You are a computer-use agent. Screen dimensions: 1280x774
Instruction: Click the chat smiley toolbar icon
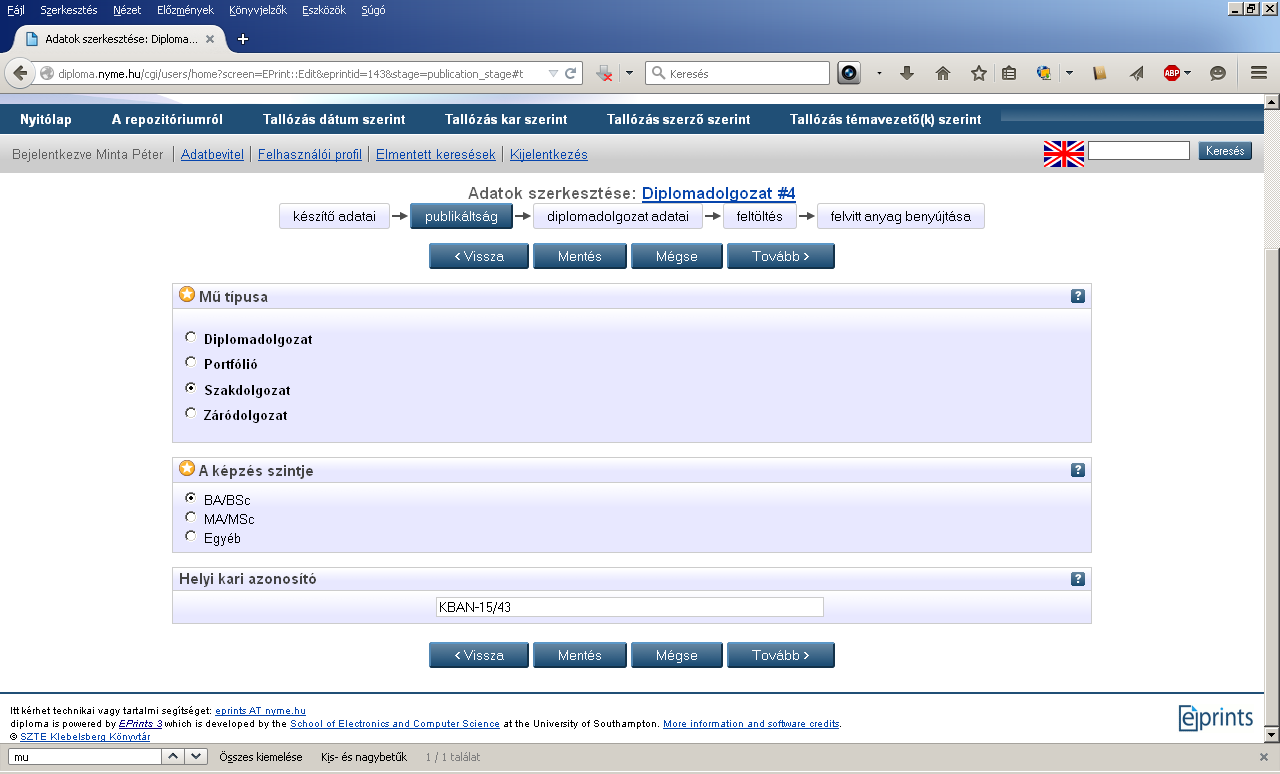pyautogui.click(x=1218, y=73)
